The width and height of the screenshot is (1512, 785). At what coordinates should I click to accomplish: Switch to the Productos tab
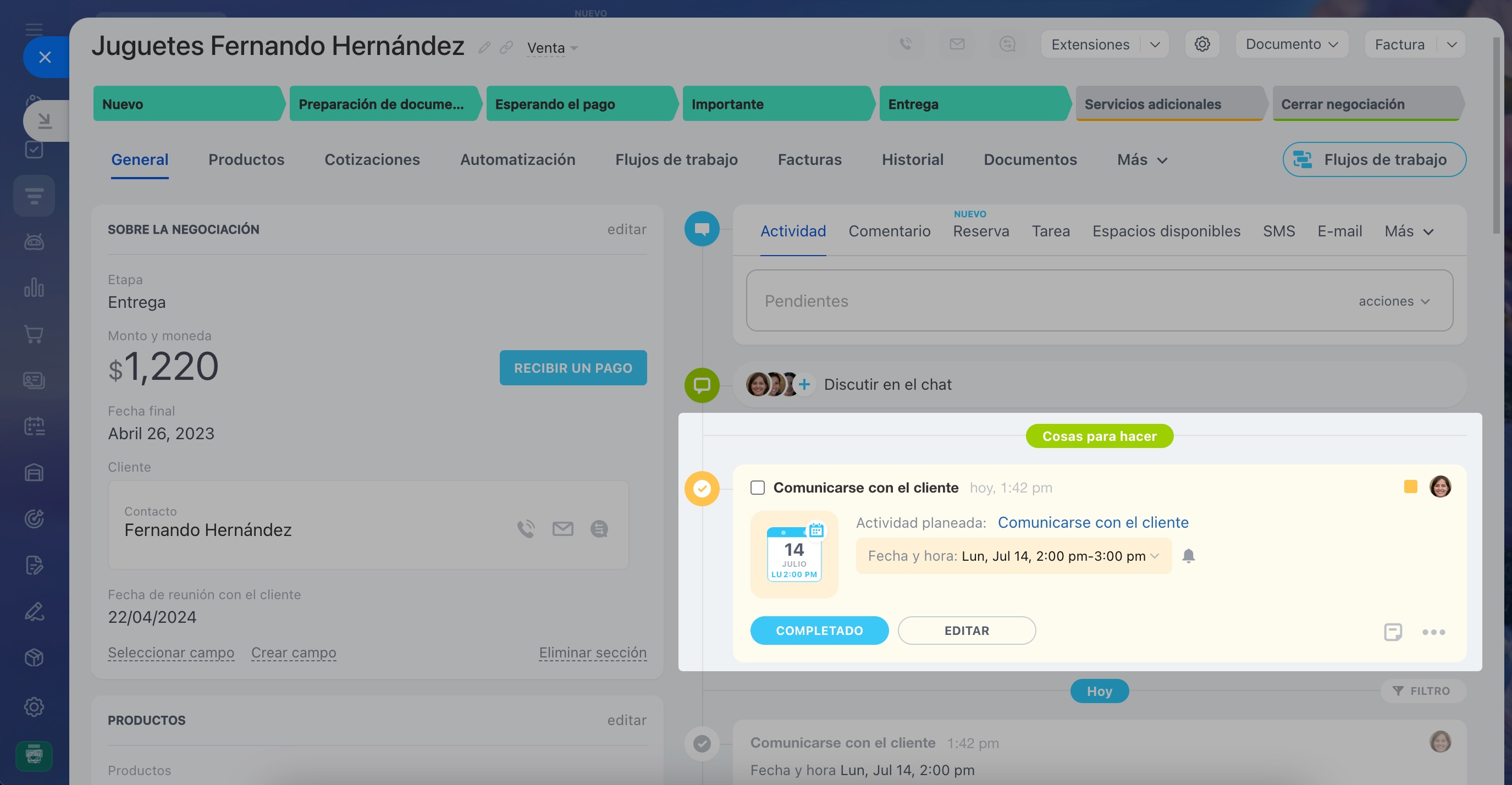[246, 159]
